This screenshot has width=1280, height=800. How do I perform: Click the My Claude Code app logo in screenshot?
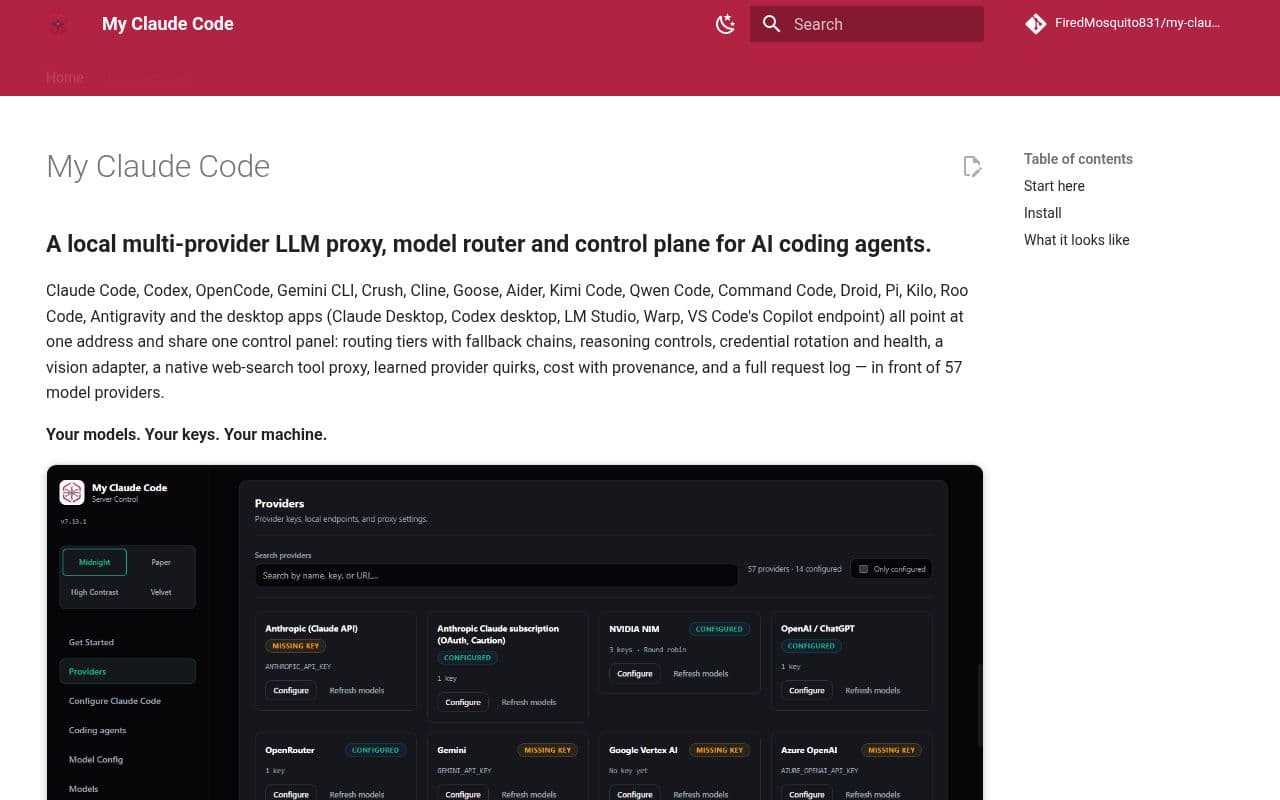(72, 492)
